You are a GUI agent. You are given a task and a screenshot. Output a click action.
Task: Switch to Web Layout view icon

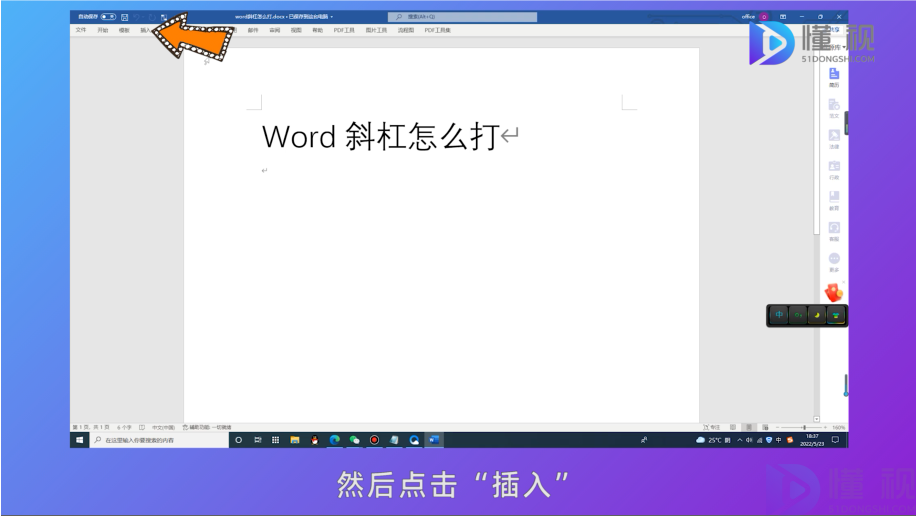click(x=765, y=427)
